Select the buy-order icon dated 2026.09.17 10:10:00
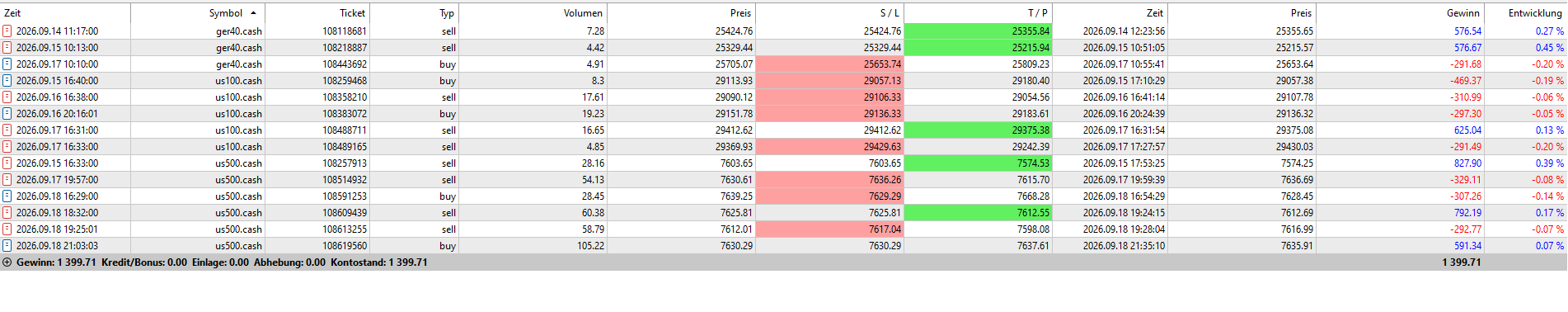This screenshot has width=1568, height=312. [7, 64]
